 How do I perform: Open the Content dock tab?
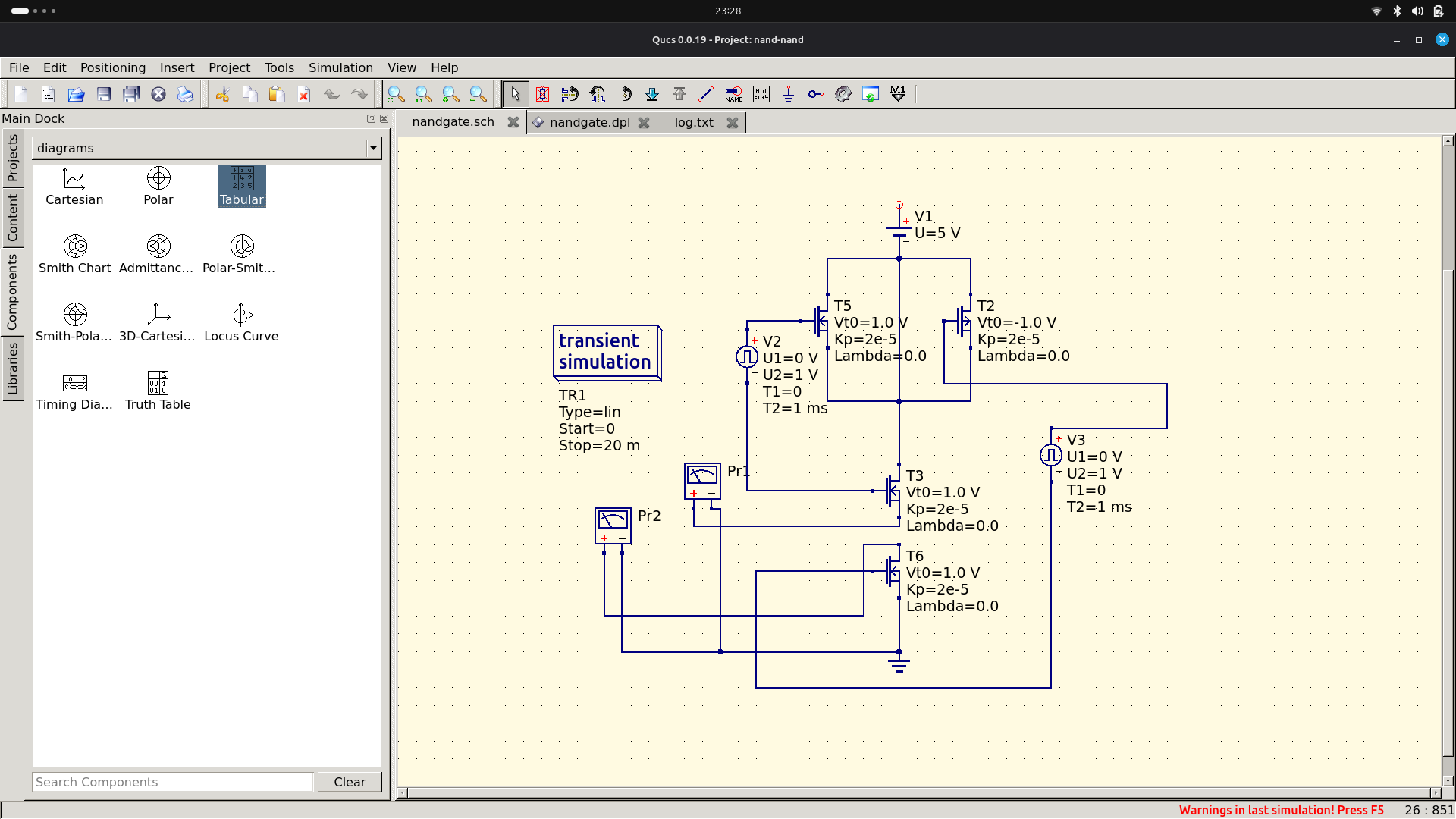[x=12, y=218]
